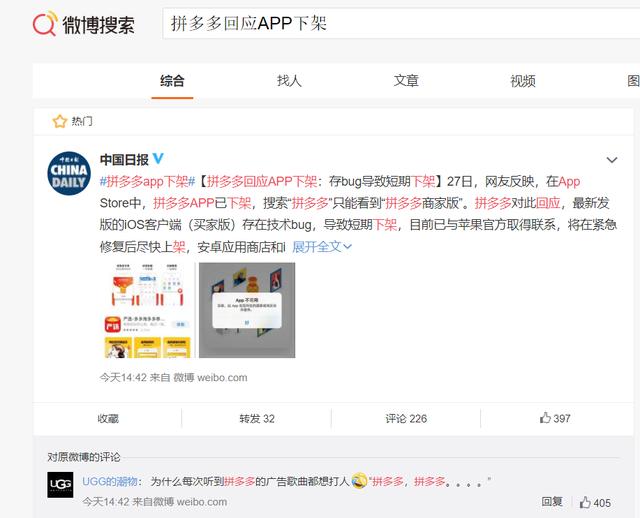The width and height of the screenshot is (640, 518).
Task: Click the blue verified V badge
Action: point(158,158)
